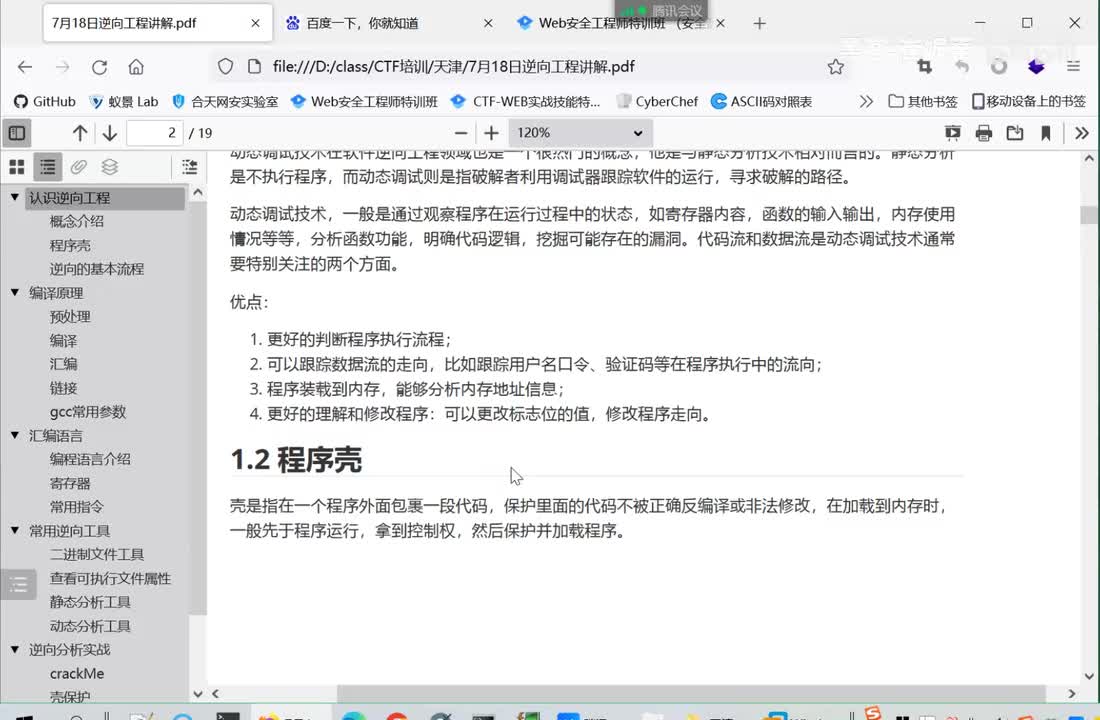Click the shield tracking protection icon
The height and width of the screenshot is (720, 1100).
tap(225, 67)
